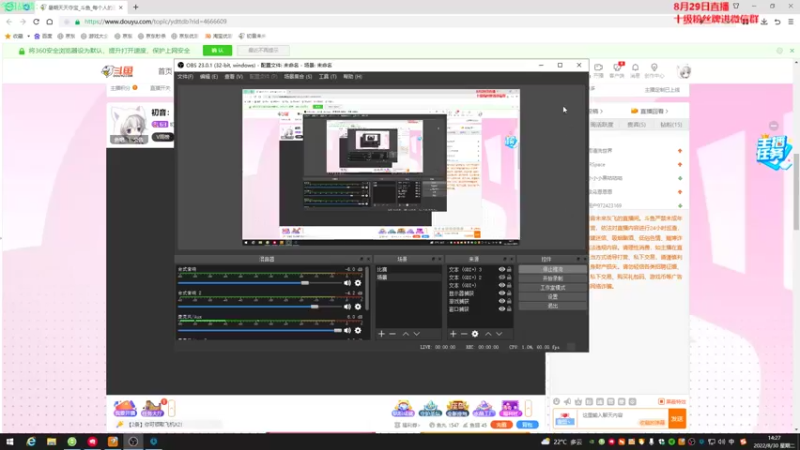This screenshot has height=450, width=800.
Task: Open a new browser tab
Action: click(136, 7)
